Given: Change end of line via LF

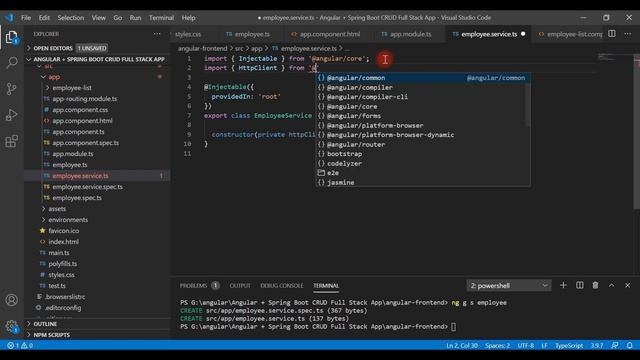Looking at the screenshot, I should [544, 346].
